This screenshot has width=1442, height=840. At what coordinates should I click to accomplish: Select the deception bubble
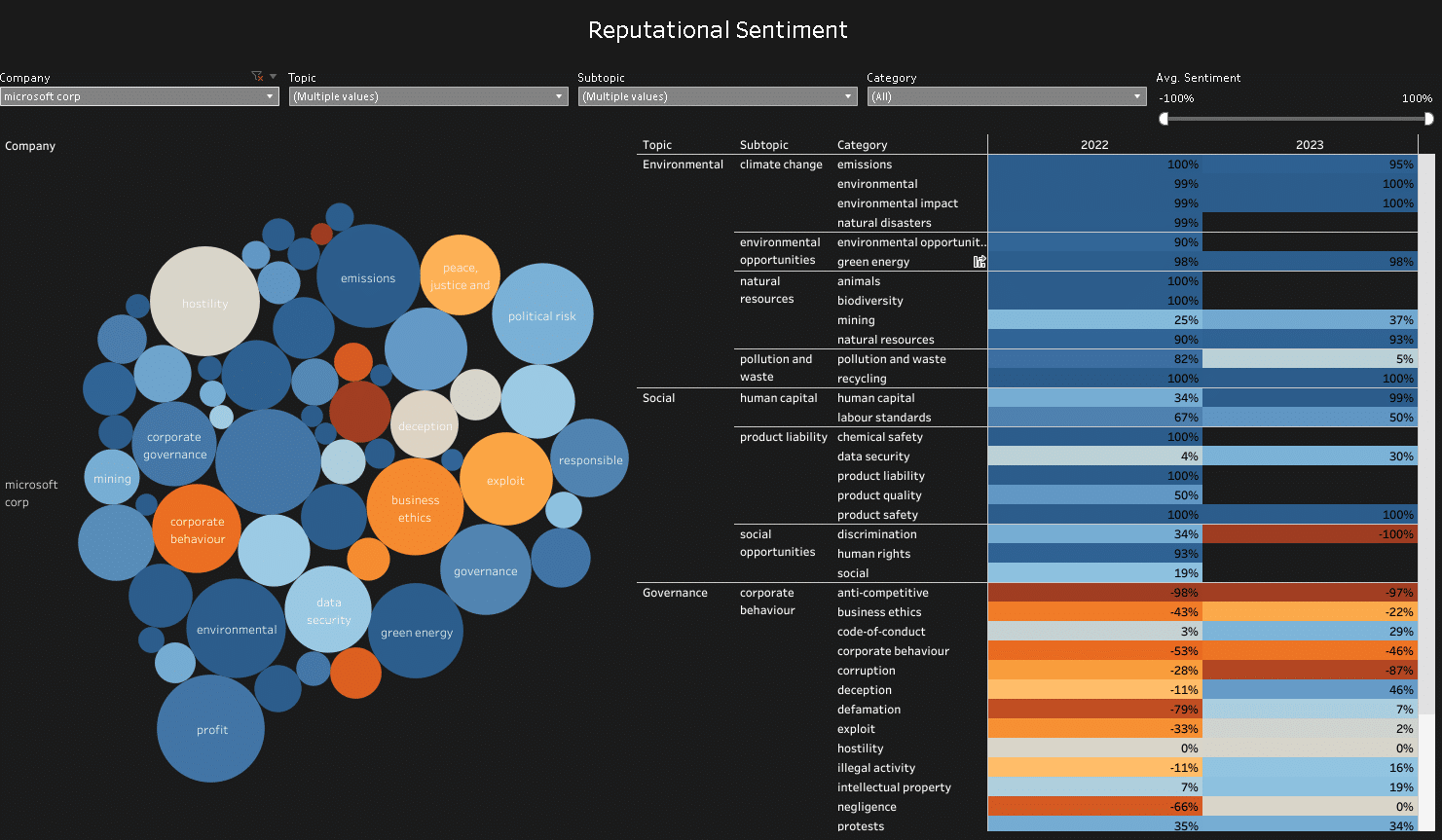coord(425,424)
